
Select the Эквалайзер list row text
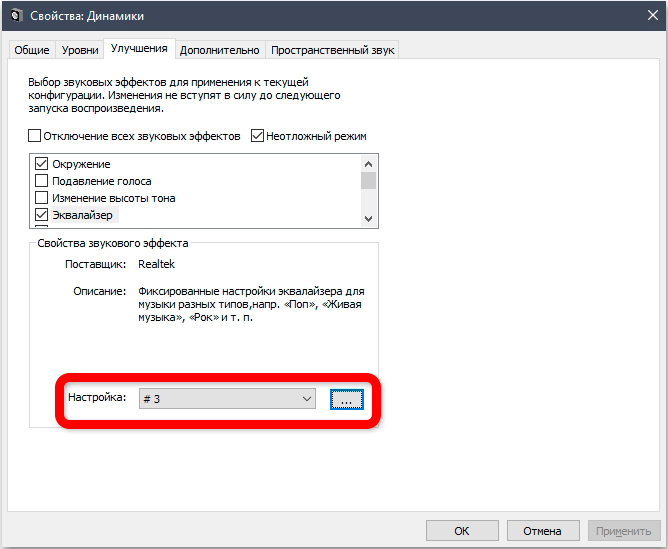tap(83, 215)
